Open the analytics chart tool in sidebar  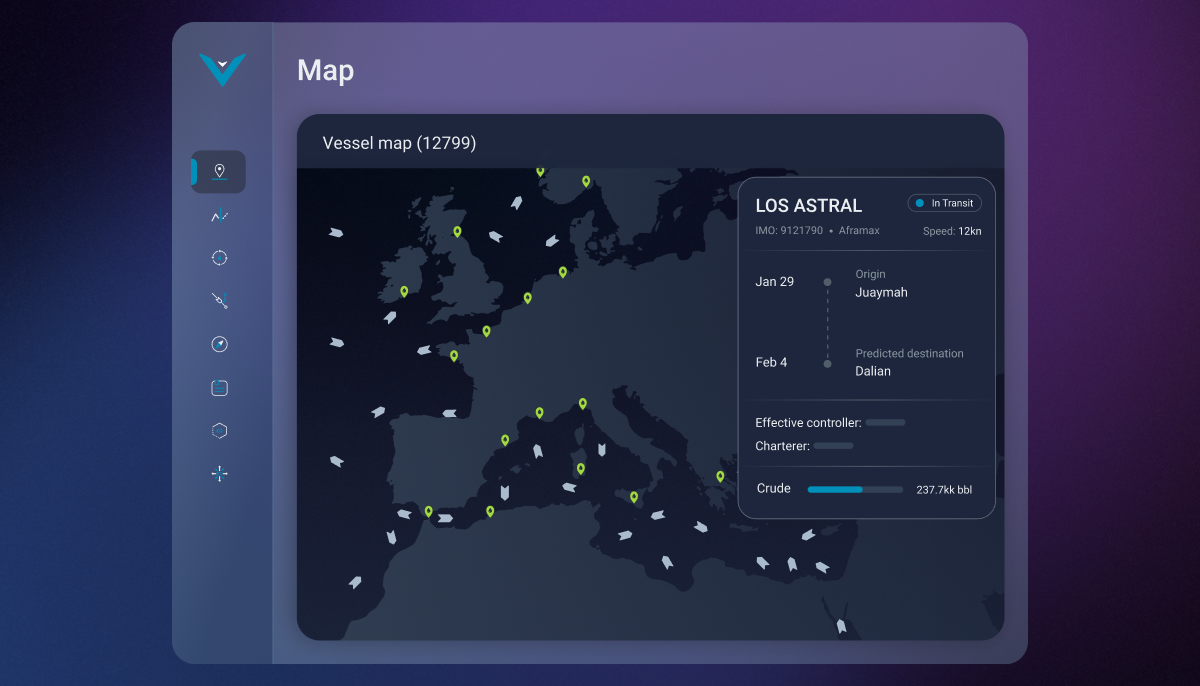coord(219,215)
